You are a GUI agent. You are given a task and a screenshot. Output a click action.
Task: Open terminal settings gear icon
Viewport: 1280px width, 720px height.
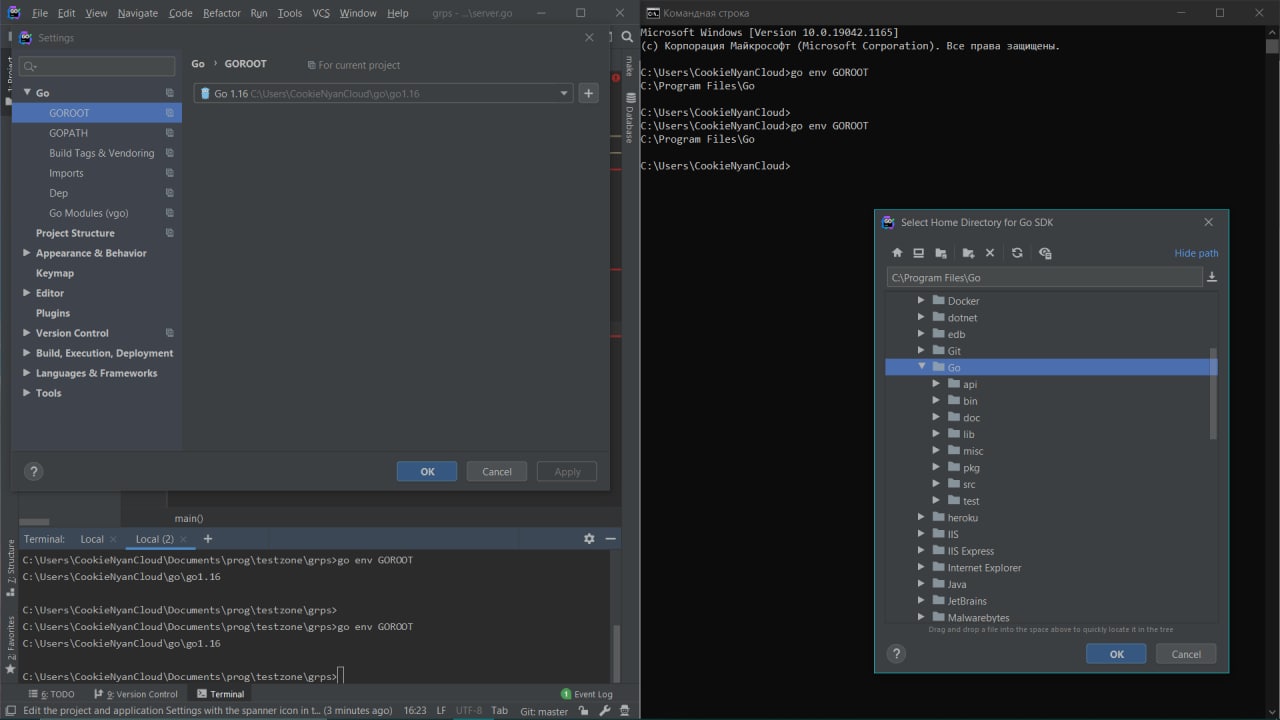[x=589, y=539]
